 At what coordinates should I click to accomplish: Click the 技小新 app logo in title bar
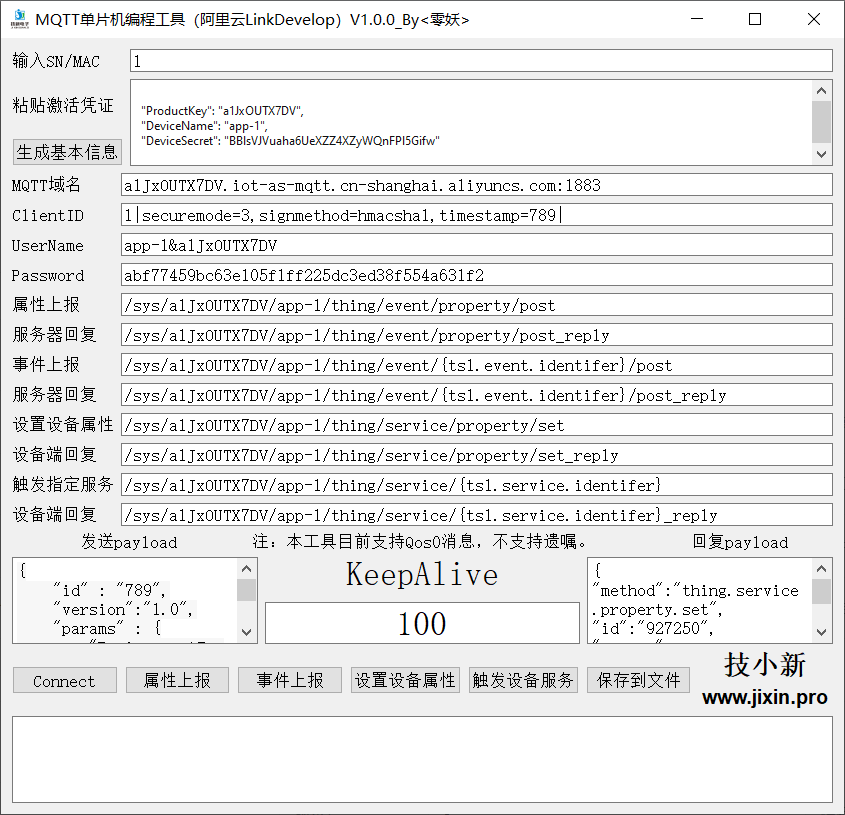tap(18, 19)
